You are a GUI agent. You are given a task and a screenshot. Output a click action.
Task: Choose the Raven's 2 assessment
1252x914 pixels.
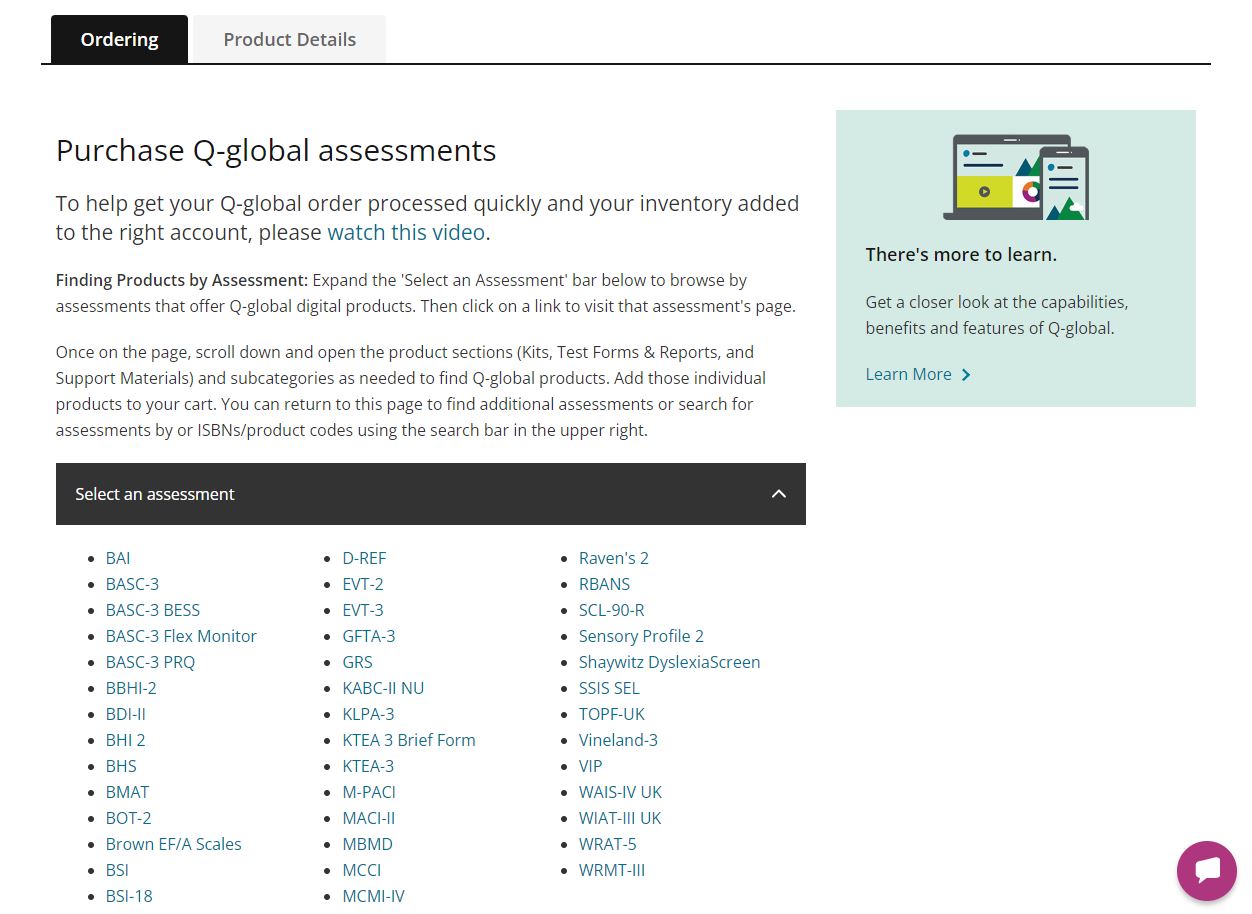click(x=613, y=558)
